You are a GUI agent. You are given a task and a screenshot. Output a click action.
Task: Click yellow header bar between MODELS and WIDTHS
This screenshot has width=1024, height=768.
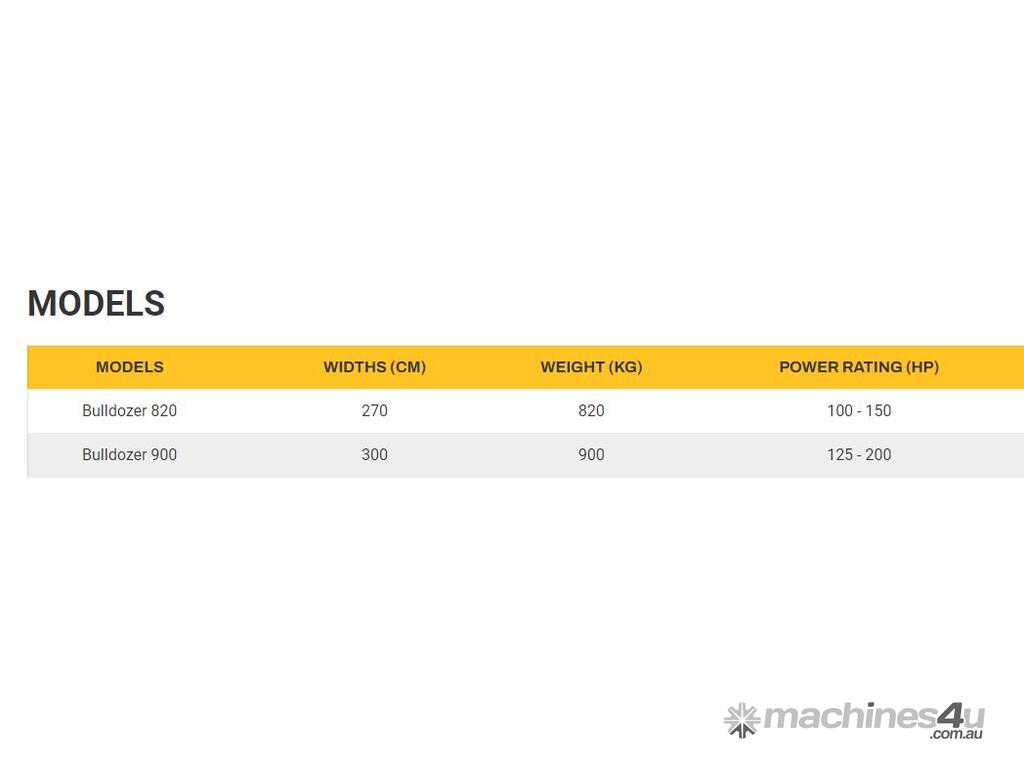click(243, 367)
